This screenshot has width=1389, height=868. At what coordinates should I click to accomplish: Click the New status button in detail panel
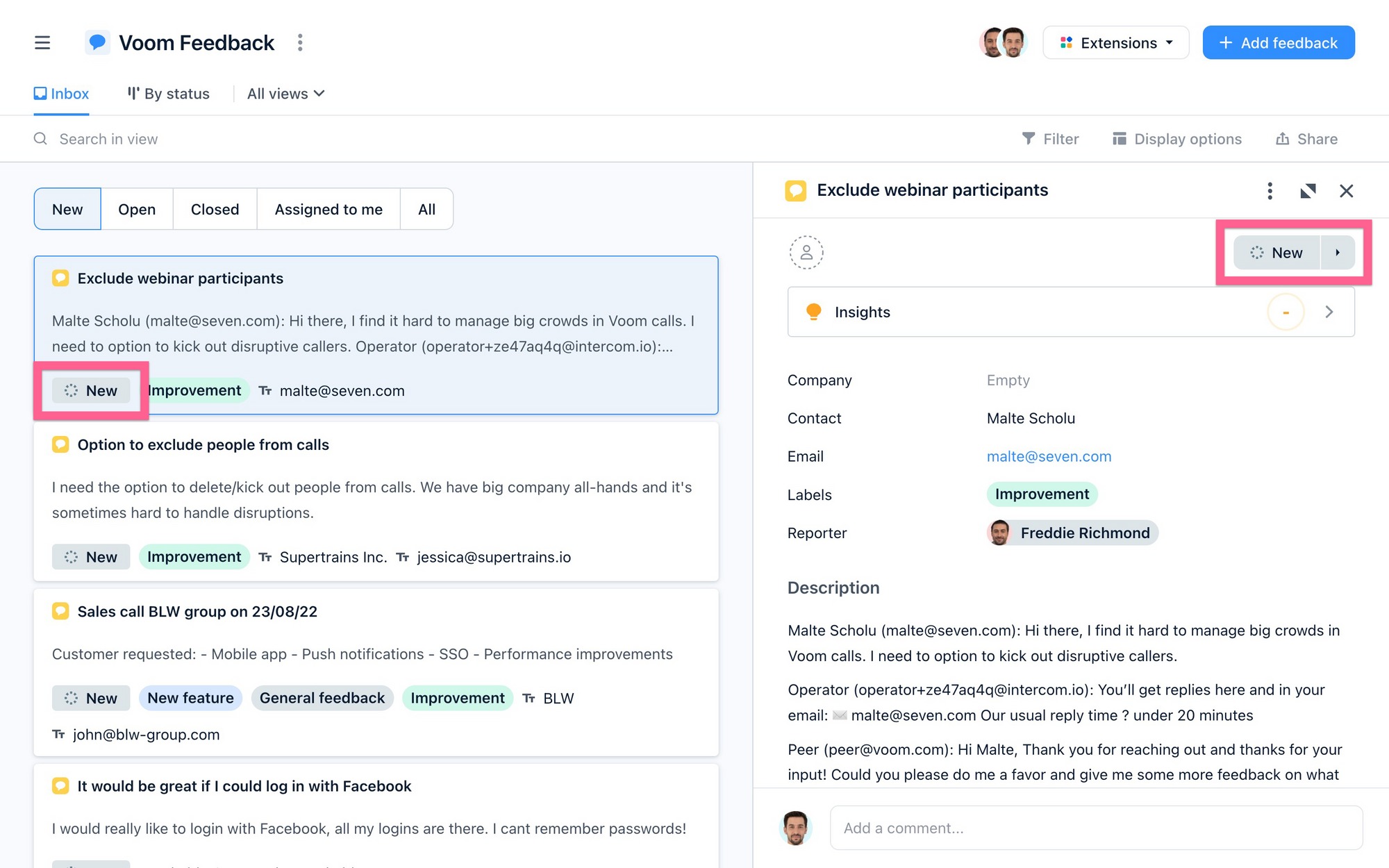[1276, 253]
